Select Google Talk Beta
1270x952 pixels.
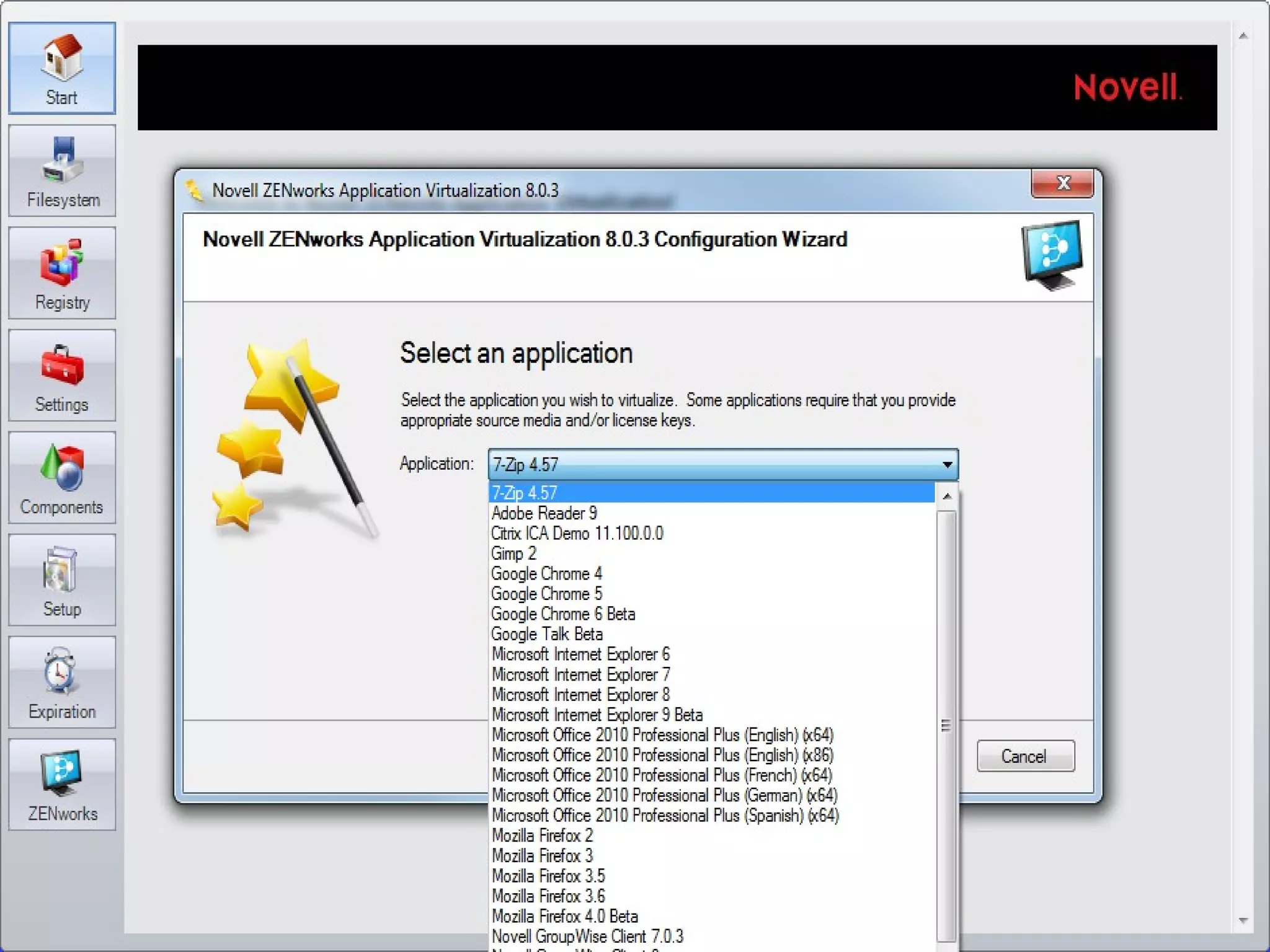point(712,634)
